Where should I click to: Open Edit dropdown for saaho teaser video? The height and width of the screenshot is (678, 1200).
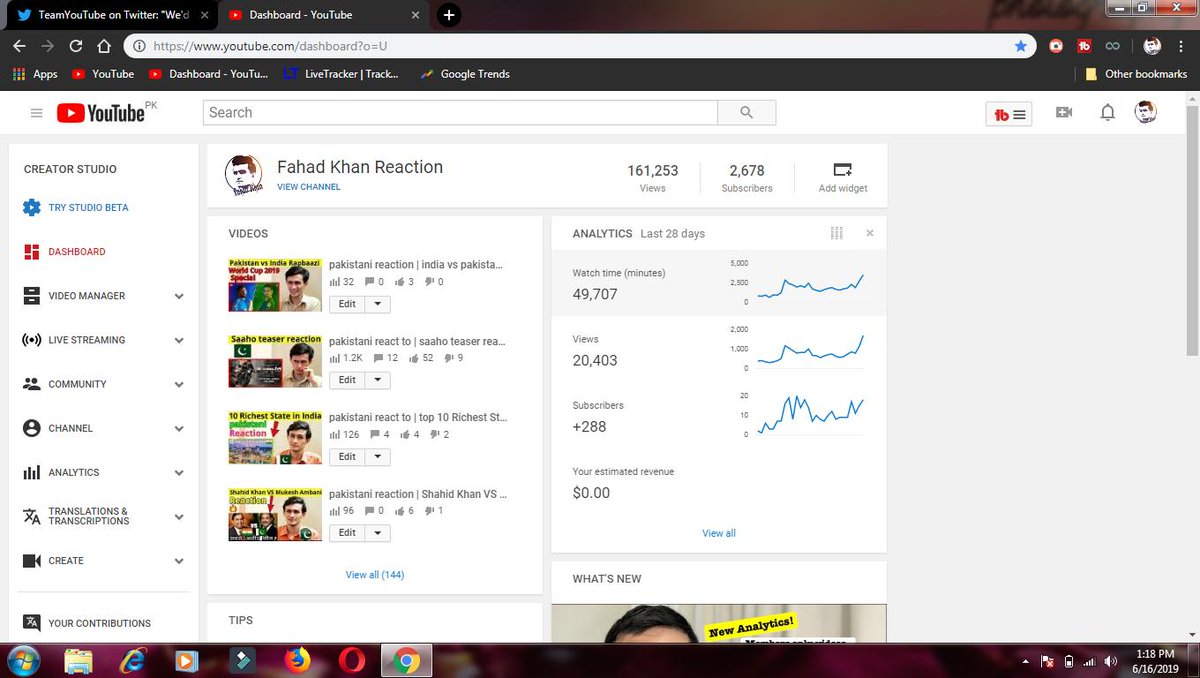pos(377,380)
